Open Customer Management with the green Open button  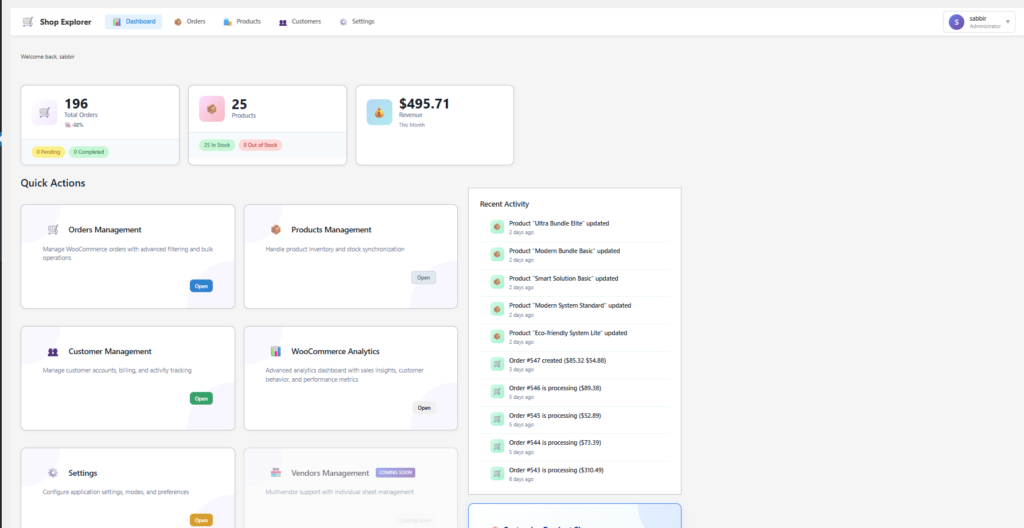pos(201,398)
